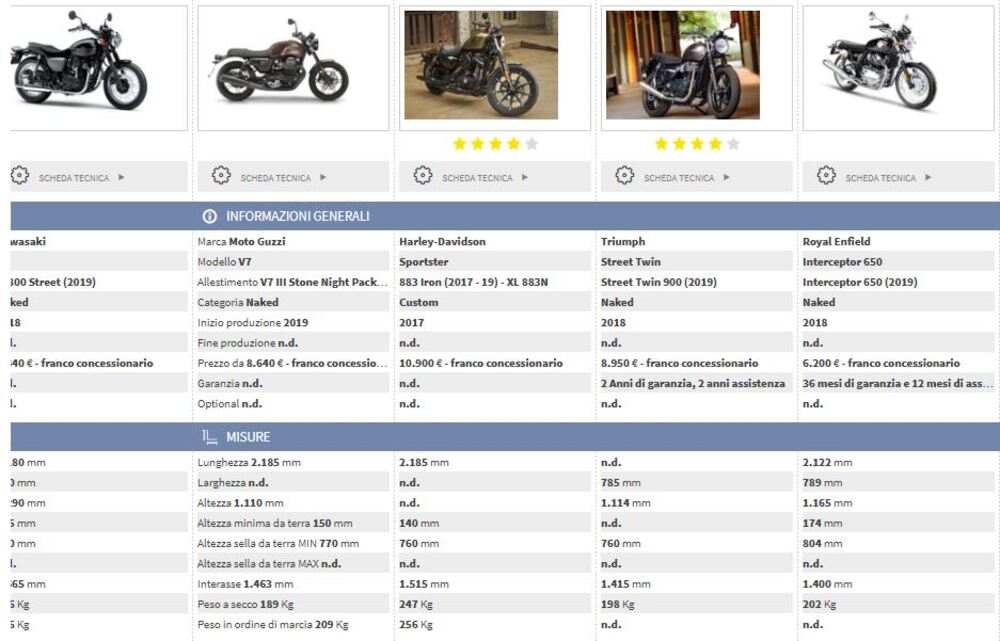Click the Harley-Davidson Sportster photo thumbnail
The height and width of the screenshot is (641, 1000).
pos(495,64)
